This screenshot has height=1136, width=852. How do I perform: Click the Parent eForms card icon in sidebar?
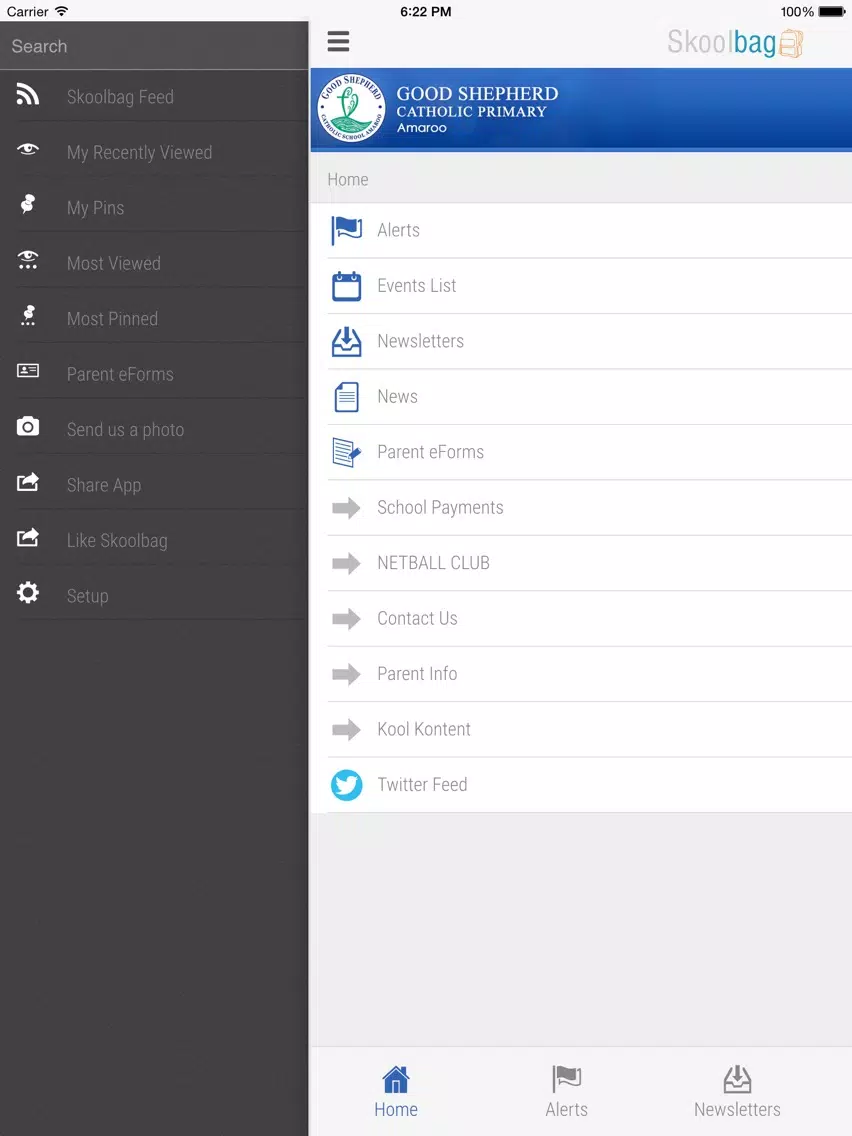(x=28, y=371)
